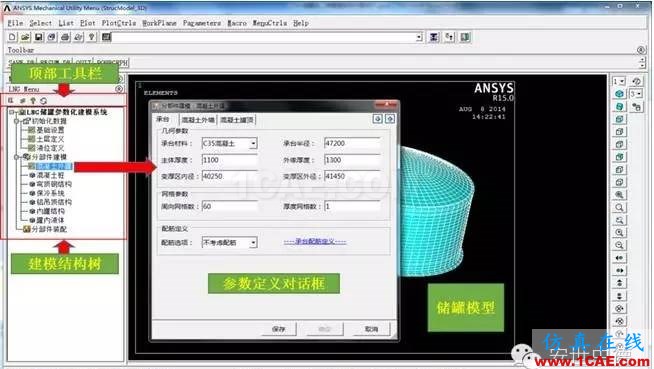Click the Zoom In plus magnifier icon
This screenshot has height=369, width=654.
point(619,233)
